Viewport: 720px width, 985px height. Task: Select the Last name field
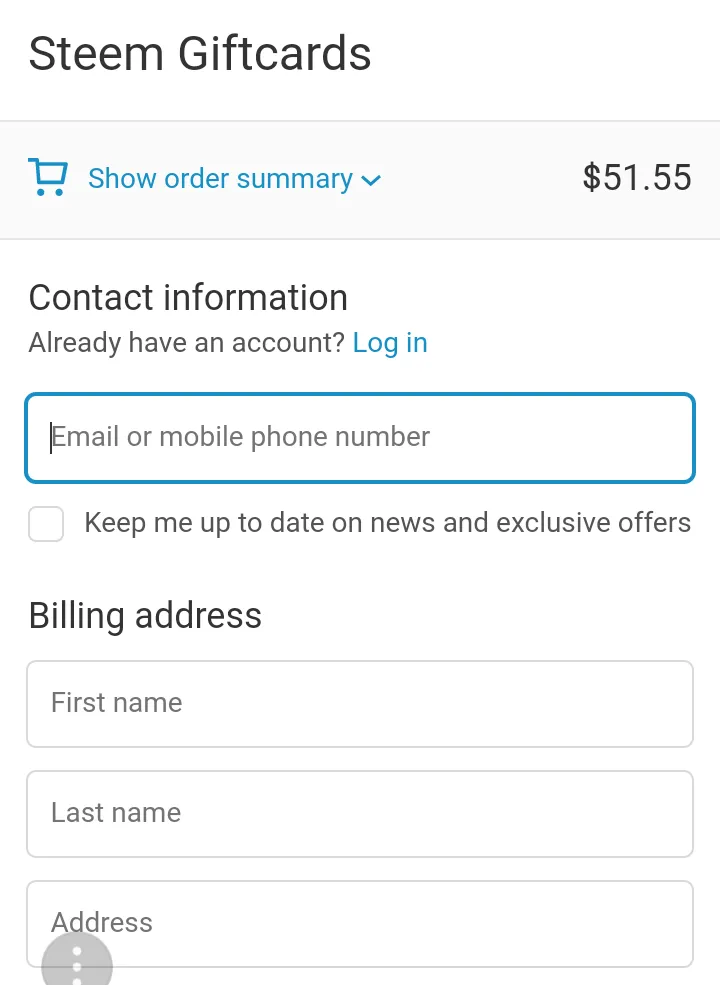pyautogui.click(x=360, y=814)
